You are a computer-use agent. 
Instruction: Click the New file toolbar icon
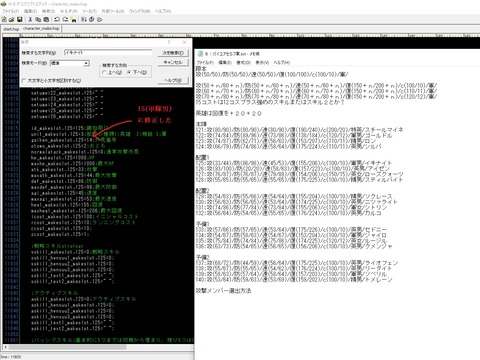(x=4, y=20)
